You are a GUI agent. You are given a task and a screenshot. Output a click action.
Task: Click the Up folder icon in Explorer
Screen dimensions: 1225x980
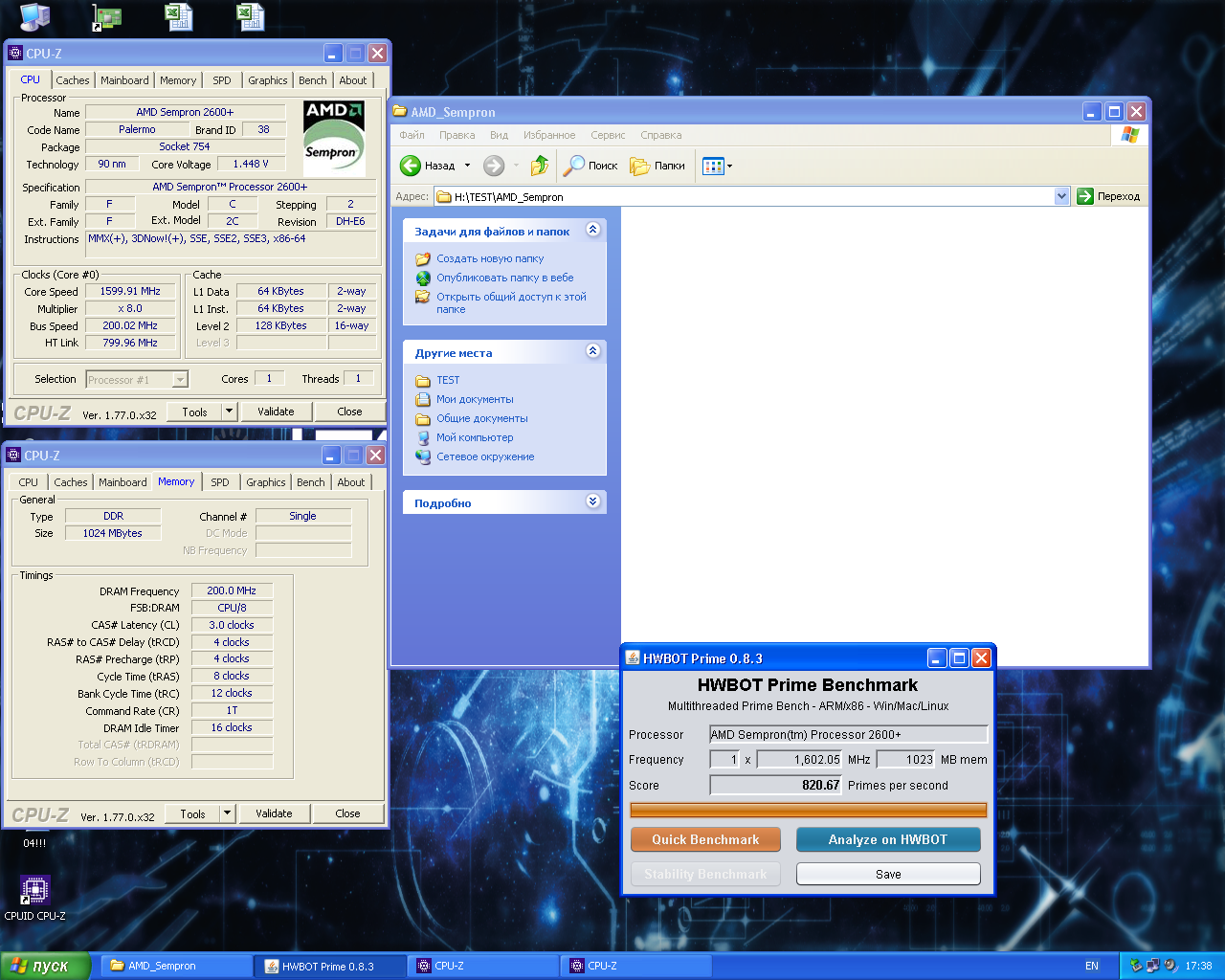pyautogui.click(x=540, y=166)
